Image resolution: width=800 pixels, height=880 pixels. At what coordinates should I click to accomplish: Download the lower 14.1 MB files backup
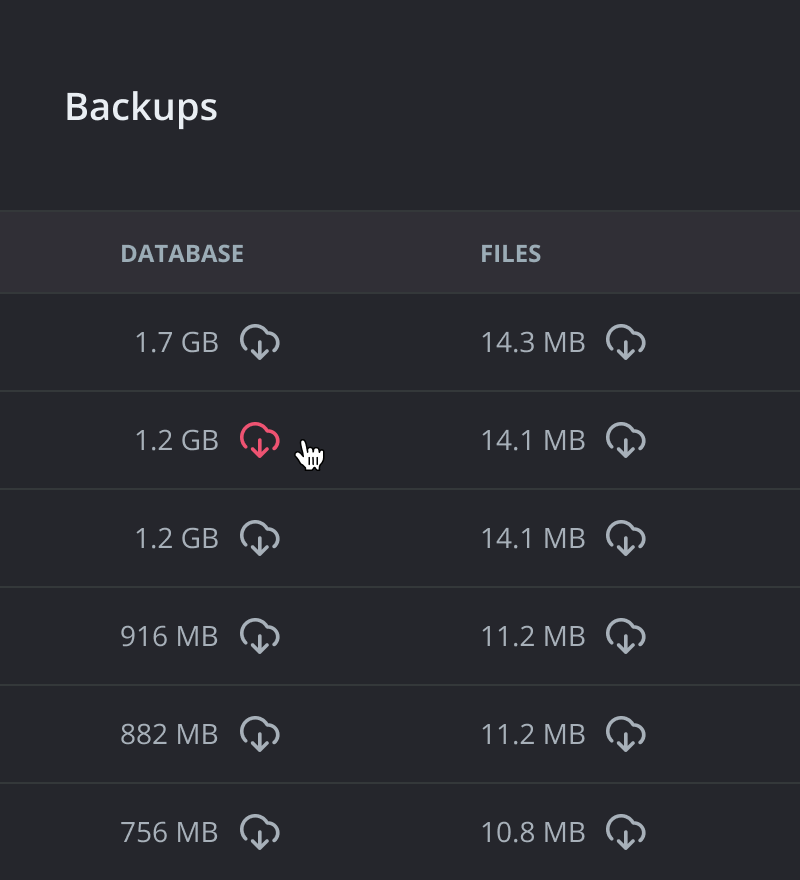pos(625,538)
